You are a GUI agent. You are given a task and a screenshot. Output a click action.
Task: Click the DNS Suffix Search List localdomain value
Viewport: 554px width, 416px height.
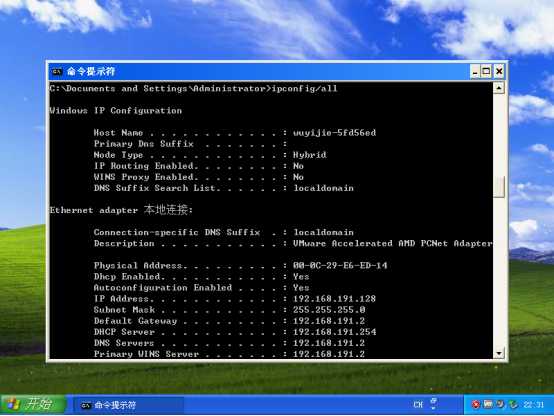323,188
